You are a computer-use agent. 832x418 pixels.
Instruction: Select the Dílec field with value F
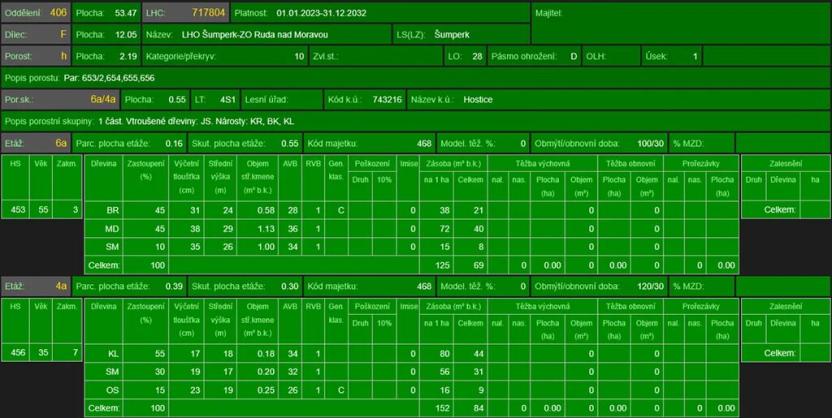[62, 34]
